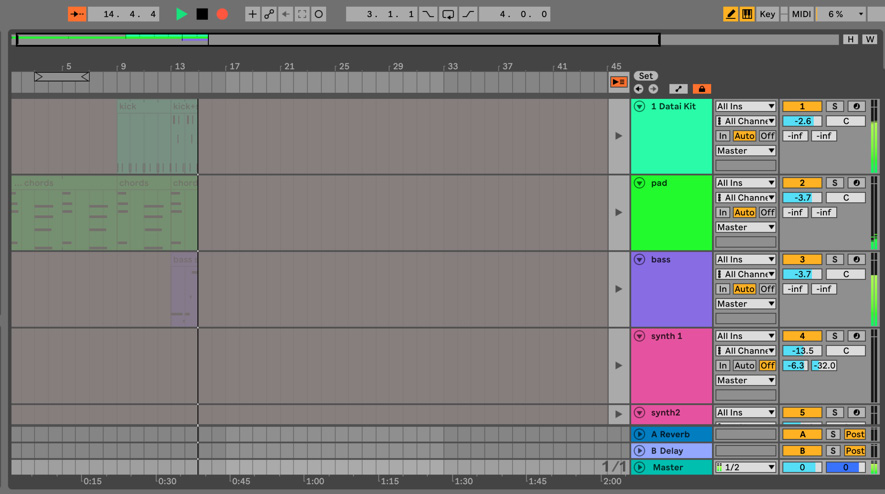Click the pan C field on pad track
The height and width of the screenshot is (494, 885).
point(845,198)
